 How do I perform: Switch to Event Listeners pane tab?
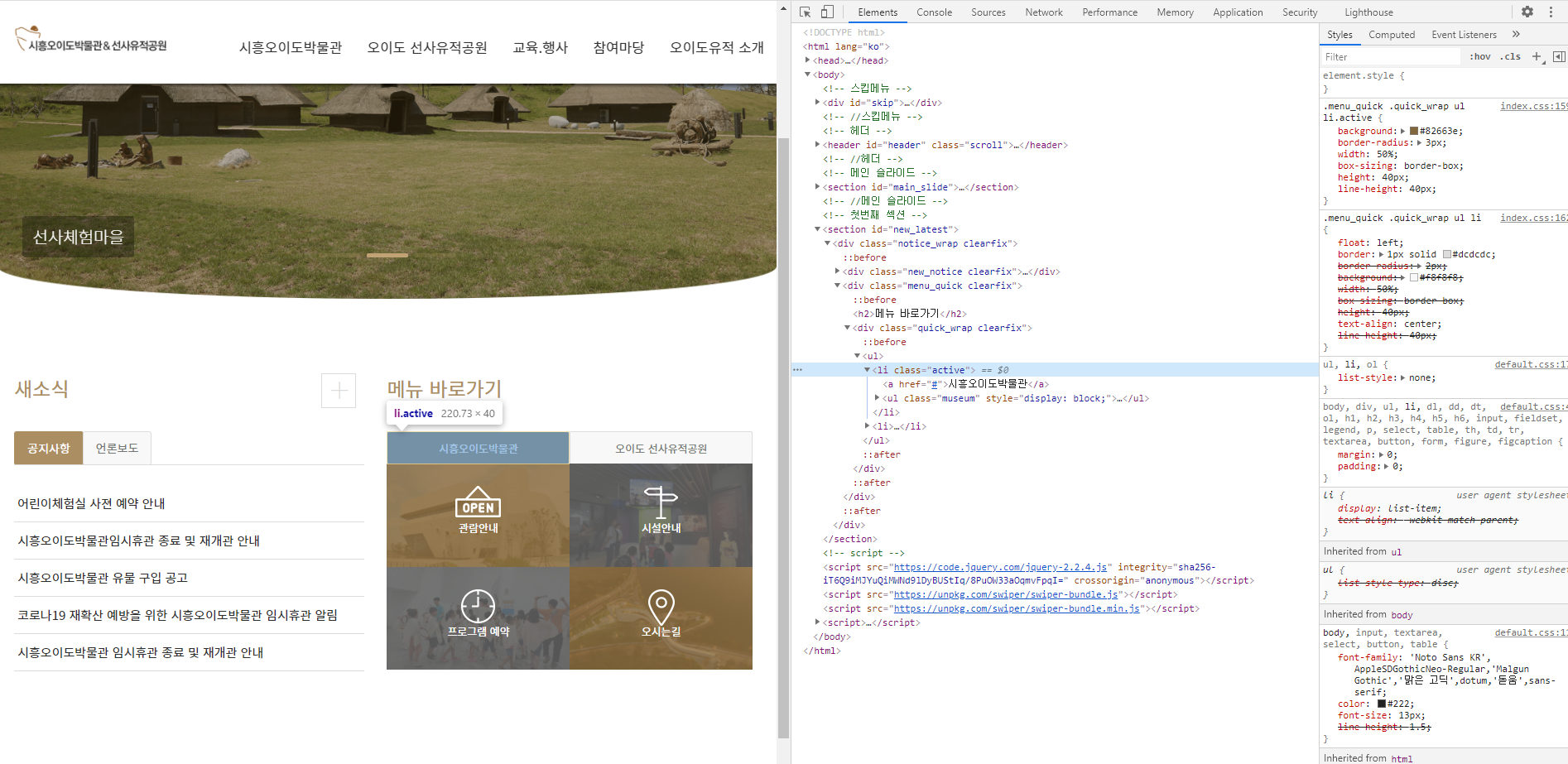1464,35
